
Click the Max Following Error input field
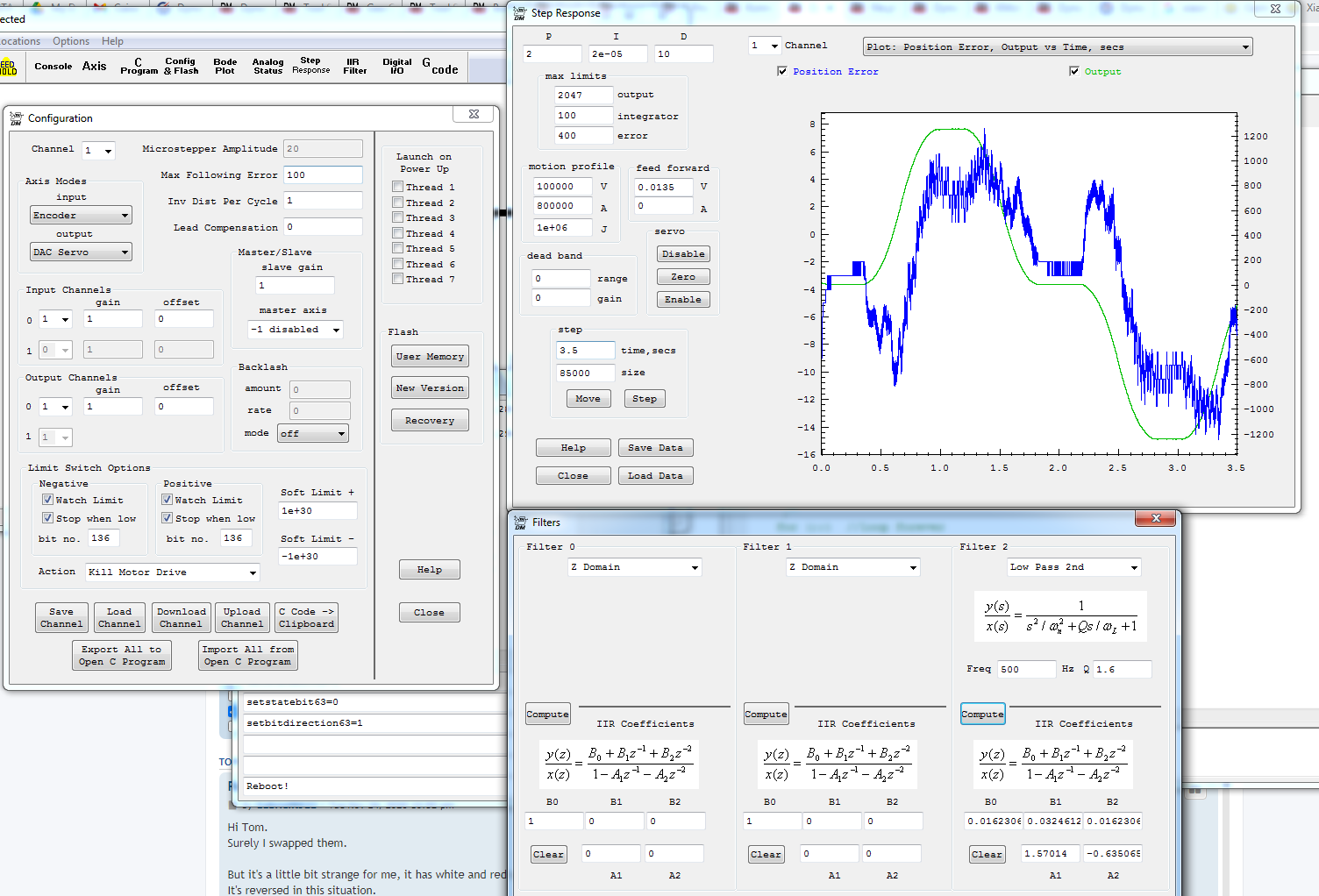(x=323, y=175)
